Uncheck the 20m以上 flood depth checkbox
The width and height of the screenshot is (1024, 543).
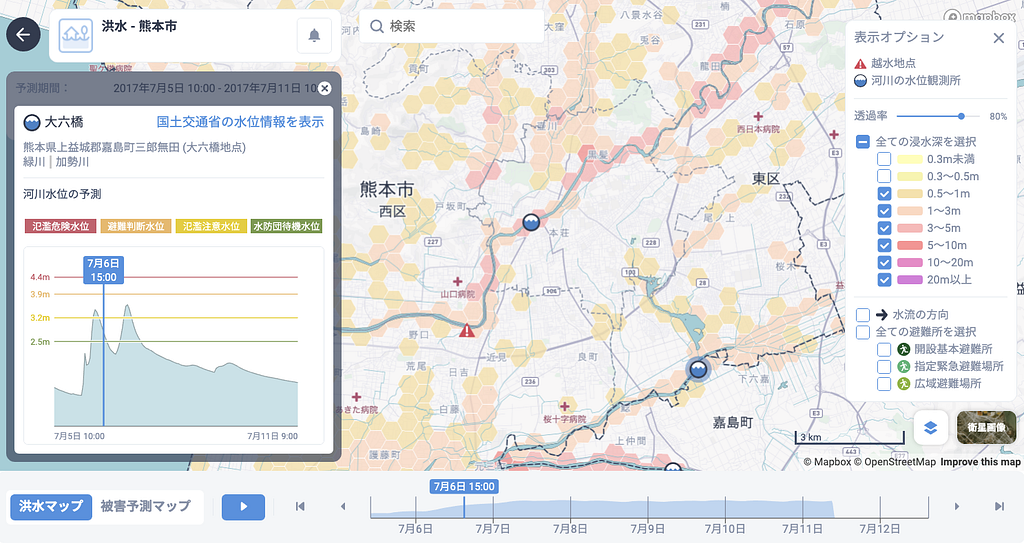click(x=884, y=280)
